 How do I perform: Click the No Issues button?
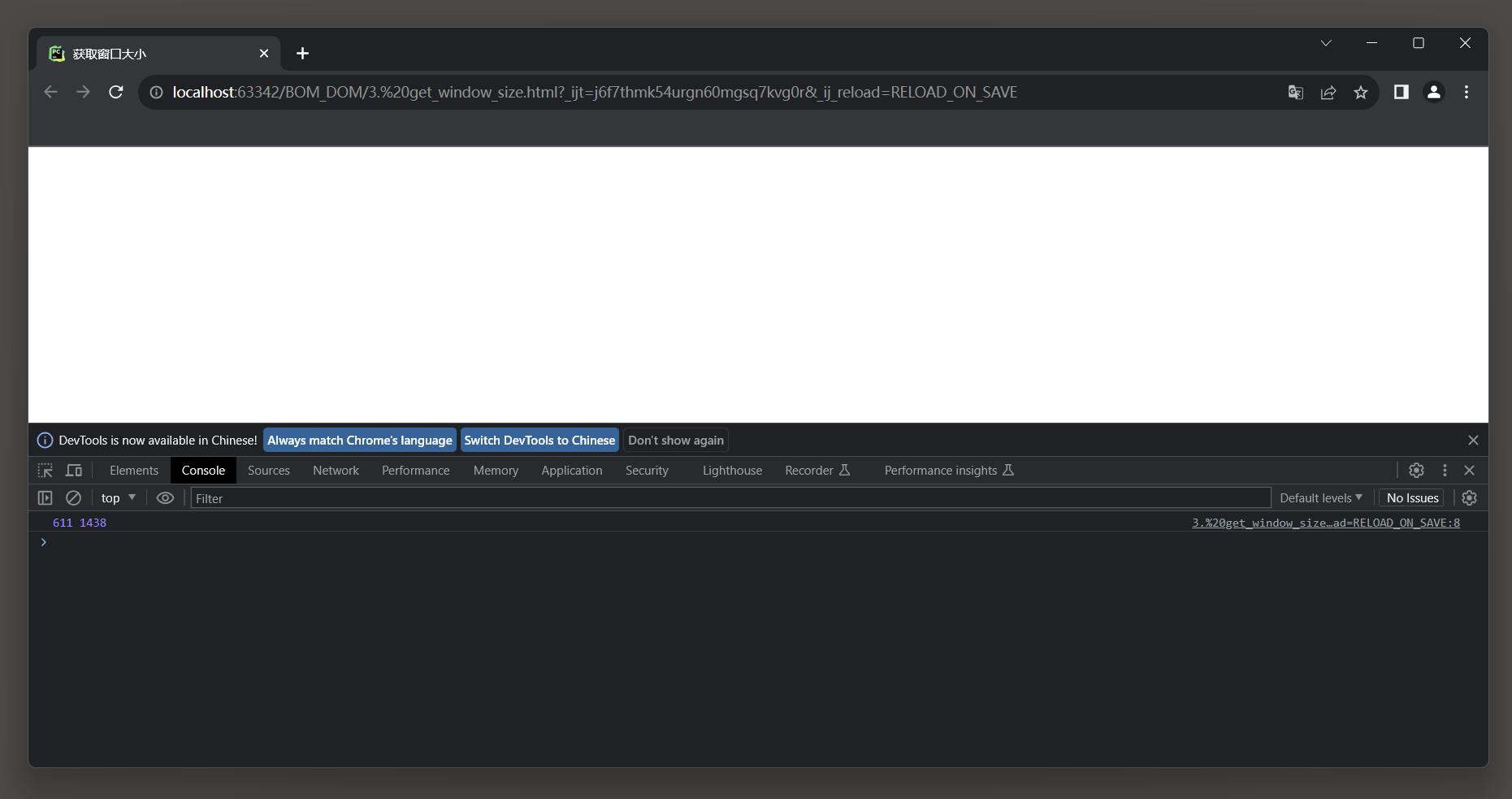click(1412, 498)
